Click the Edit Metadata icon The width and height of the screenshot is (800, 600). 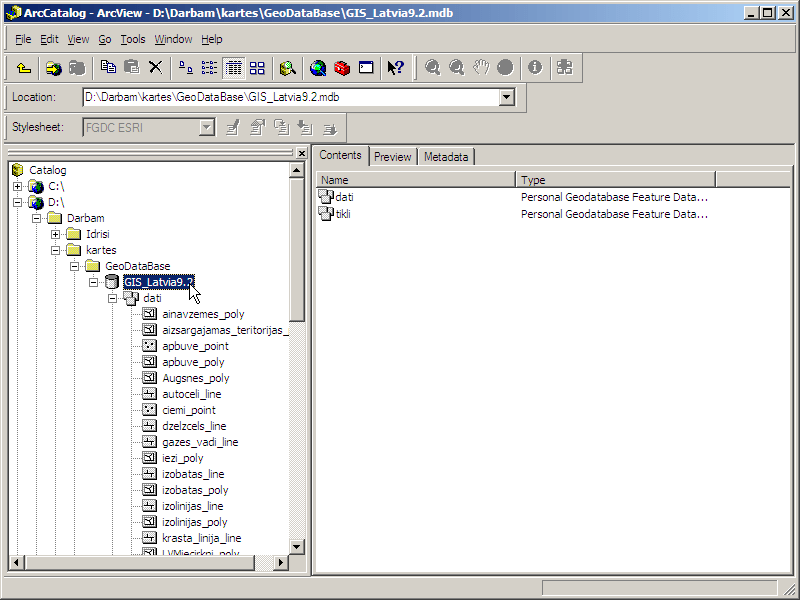click(233, 128)
